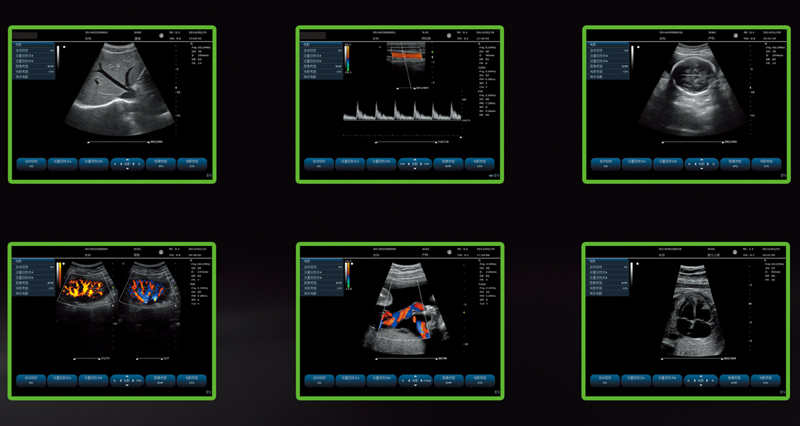Click the snowflake freeze icon on liver scan screen
The height and width of the screenshot is (426, 800).
162,35
